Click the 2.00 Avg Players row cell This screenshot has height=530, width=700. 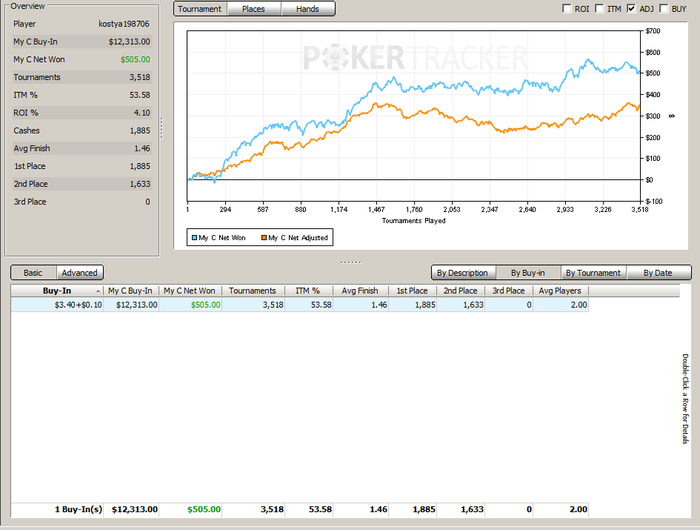tap(561, 305)
